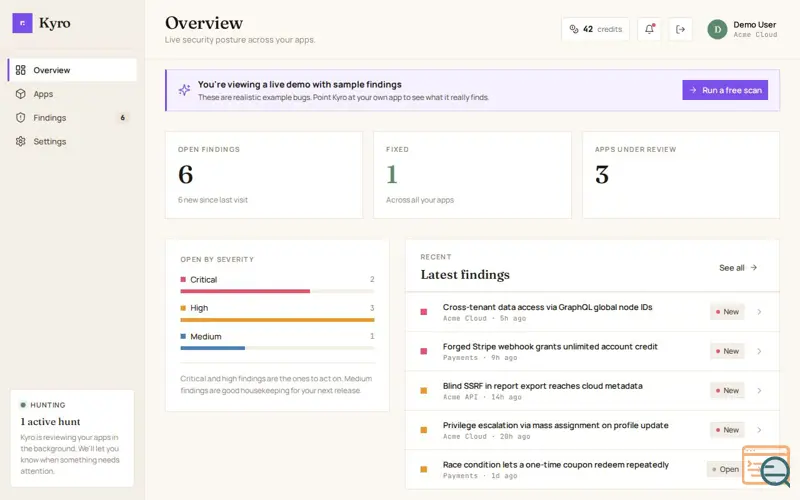Open the Fixed card showing 1

[472, 175]
